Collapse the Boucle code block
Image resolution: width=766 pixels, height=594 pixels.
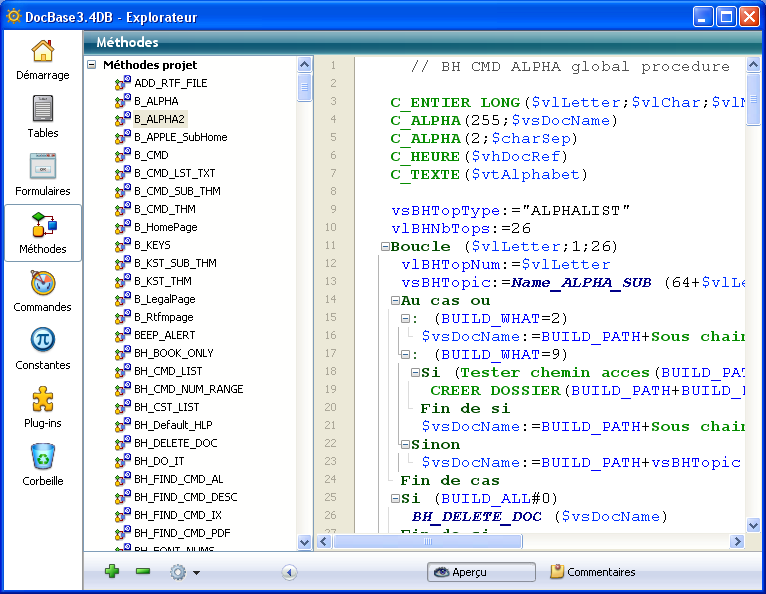[385, 247]
